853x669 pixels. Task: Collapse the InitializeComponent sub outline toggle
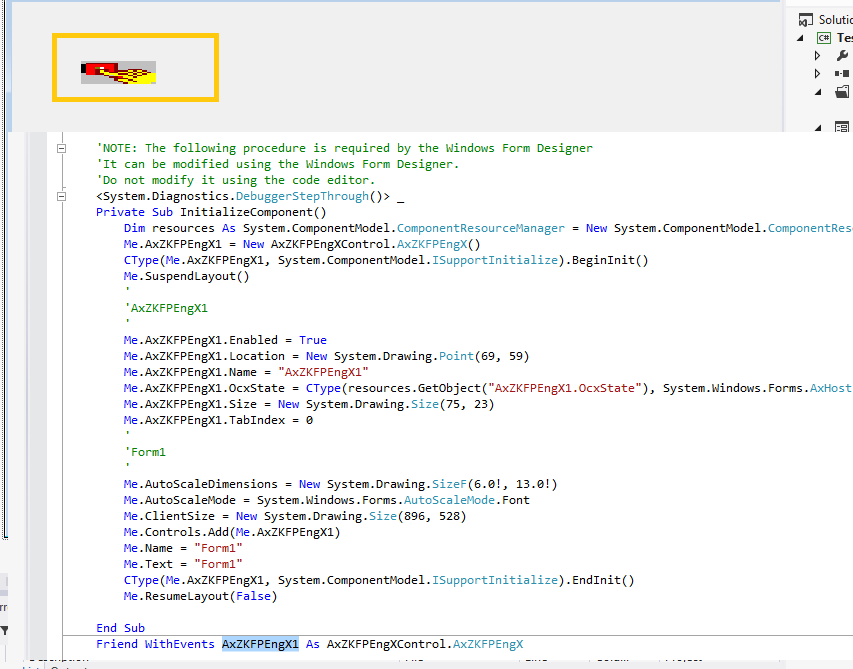(61, 196)
